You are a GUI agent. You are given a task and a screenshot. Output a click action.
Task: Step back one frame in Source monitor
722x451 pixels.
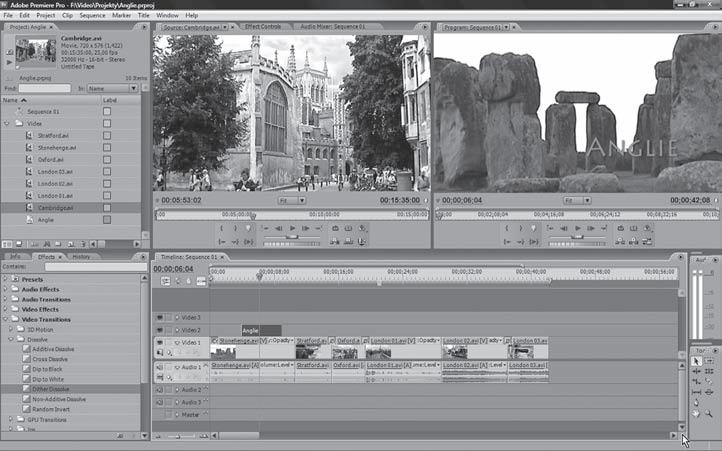(x=279, y=228)
